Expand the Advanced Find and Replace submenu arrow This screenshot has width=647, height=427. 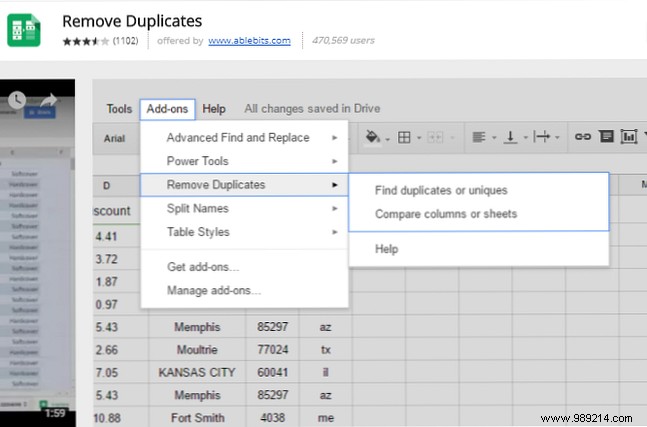(x=335, y=137)
